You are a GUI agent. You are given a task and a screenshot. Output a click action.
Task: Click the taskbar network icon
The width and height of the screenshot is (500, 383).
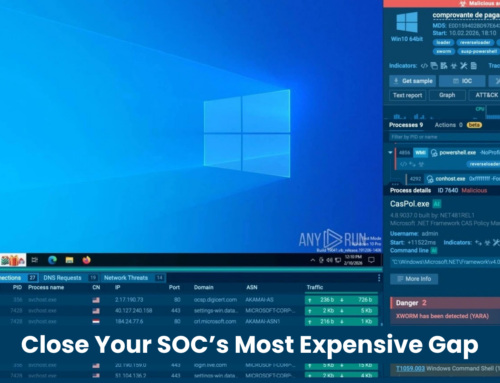(338, 260)
